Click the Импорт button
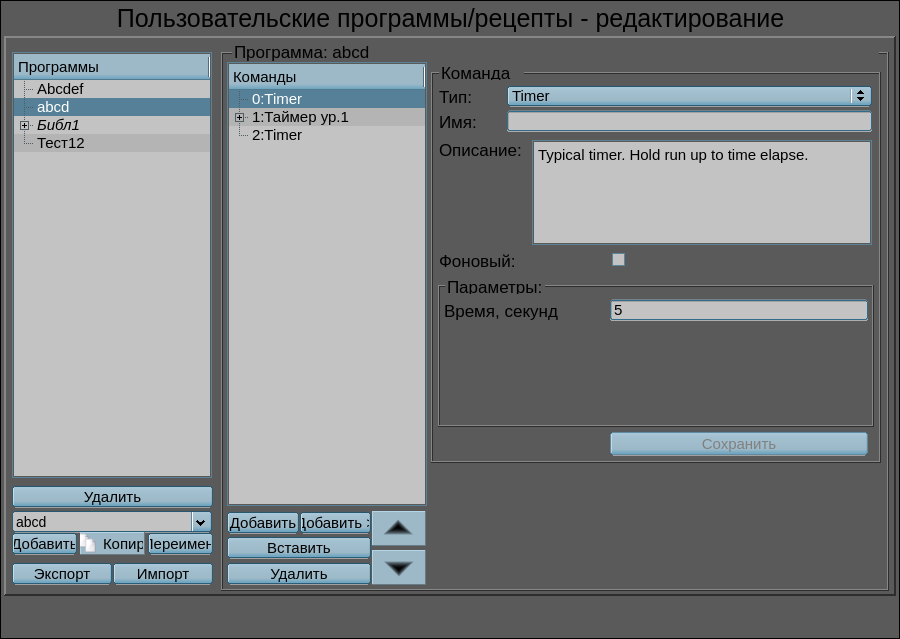 (163, 574)
